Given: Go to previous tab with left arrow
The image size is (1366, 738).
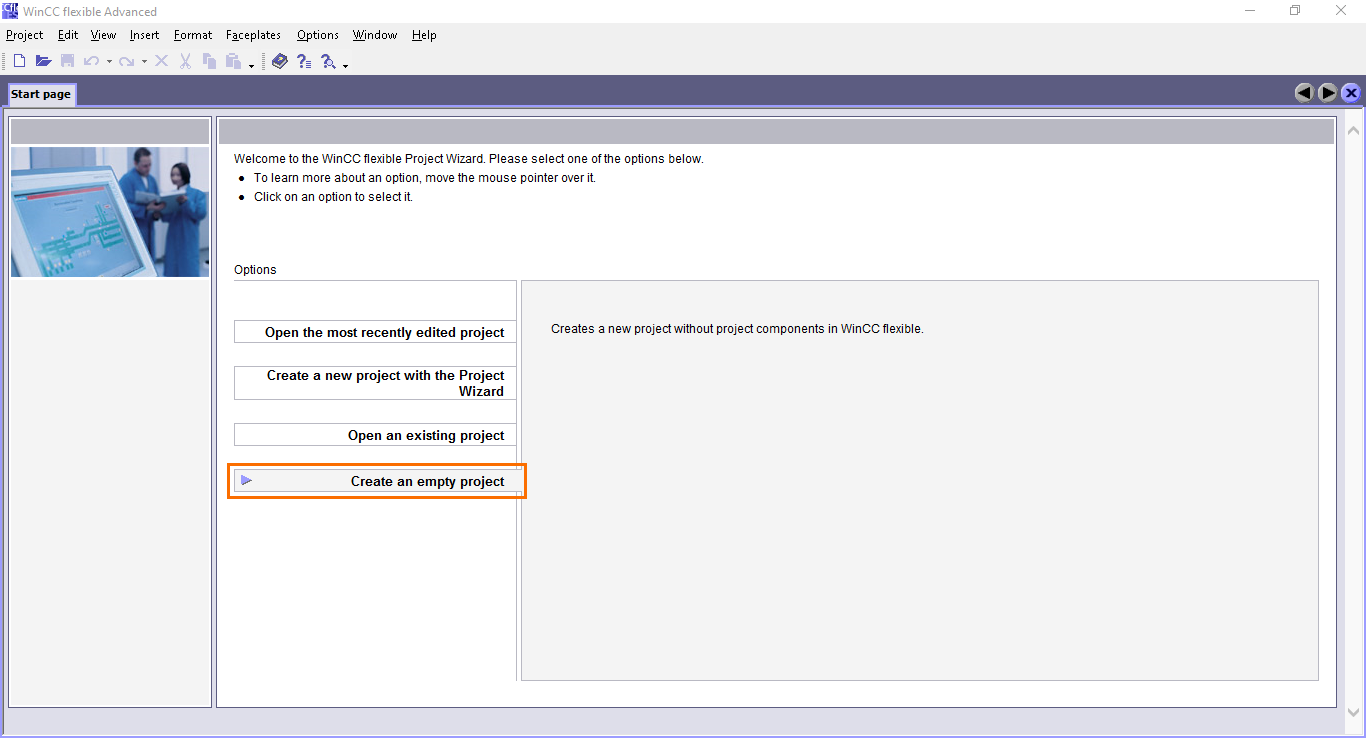Looking at the screenshot, I should coord(1304,93).
